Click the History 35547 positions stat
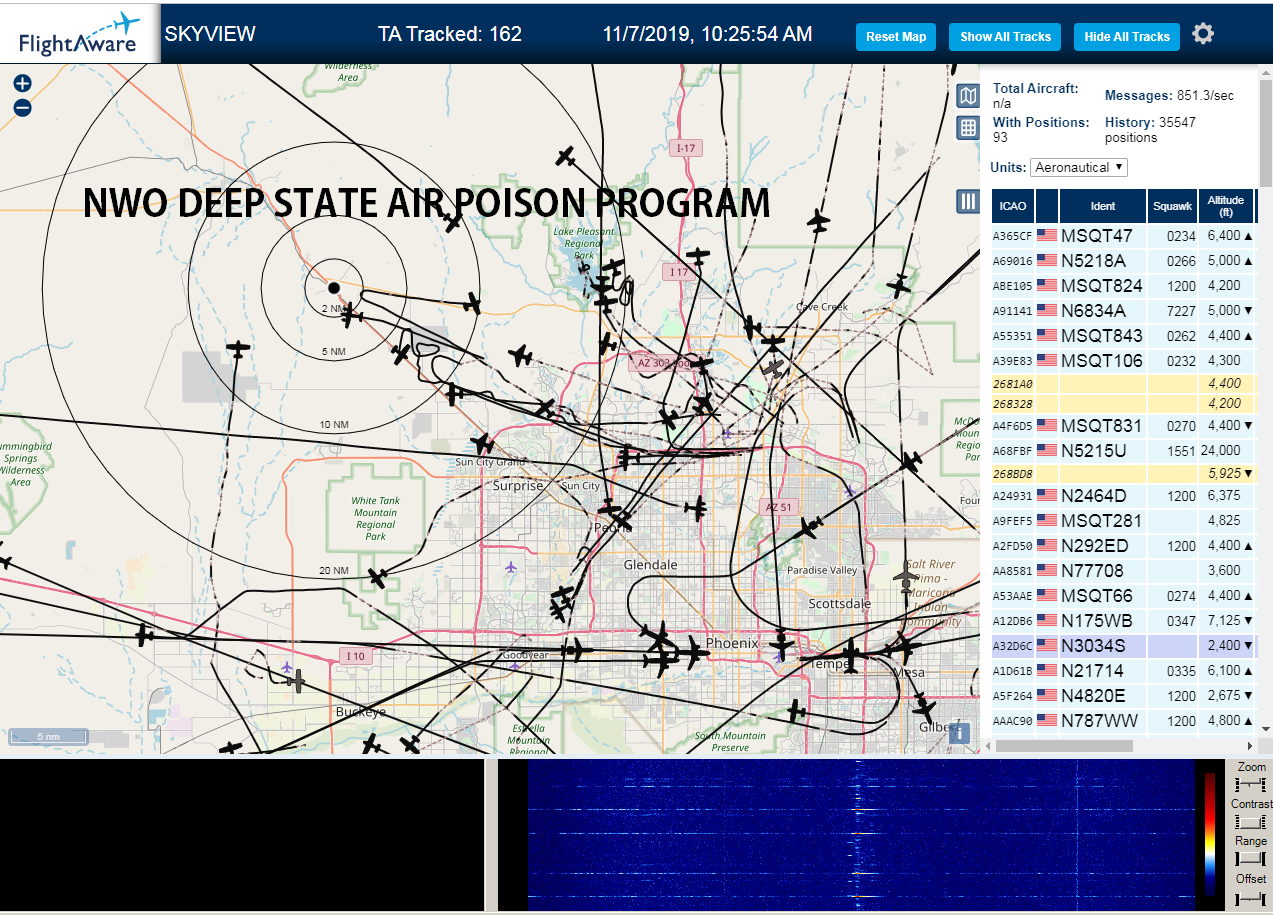1273x915 pixels. [1150, 129]
